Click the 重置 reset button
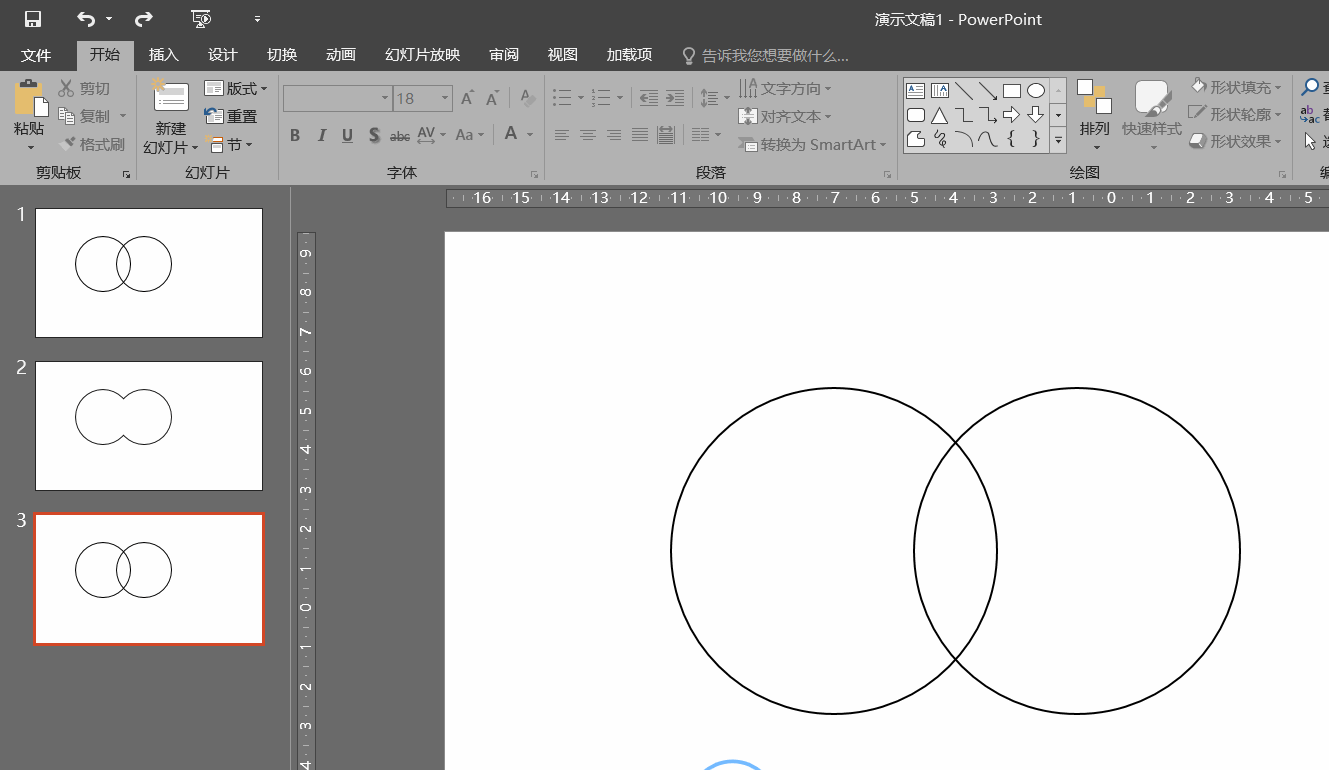Screen dimensions: 1329x770 [x=231, y=117]
